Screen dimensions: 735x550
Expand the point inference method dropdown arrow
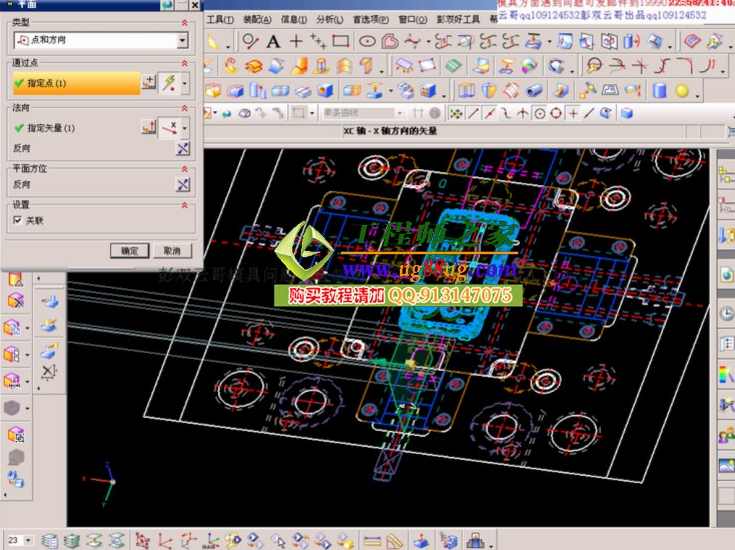tap(185, 82)
